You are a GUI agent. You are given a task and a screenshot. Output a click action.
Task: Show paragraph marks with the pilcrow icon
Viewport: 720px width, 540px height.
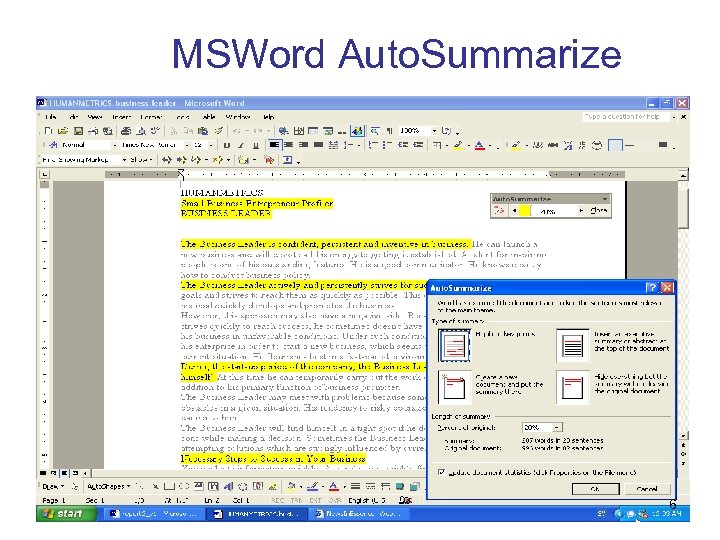tap(390, 131)
